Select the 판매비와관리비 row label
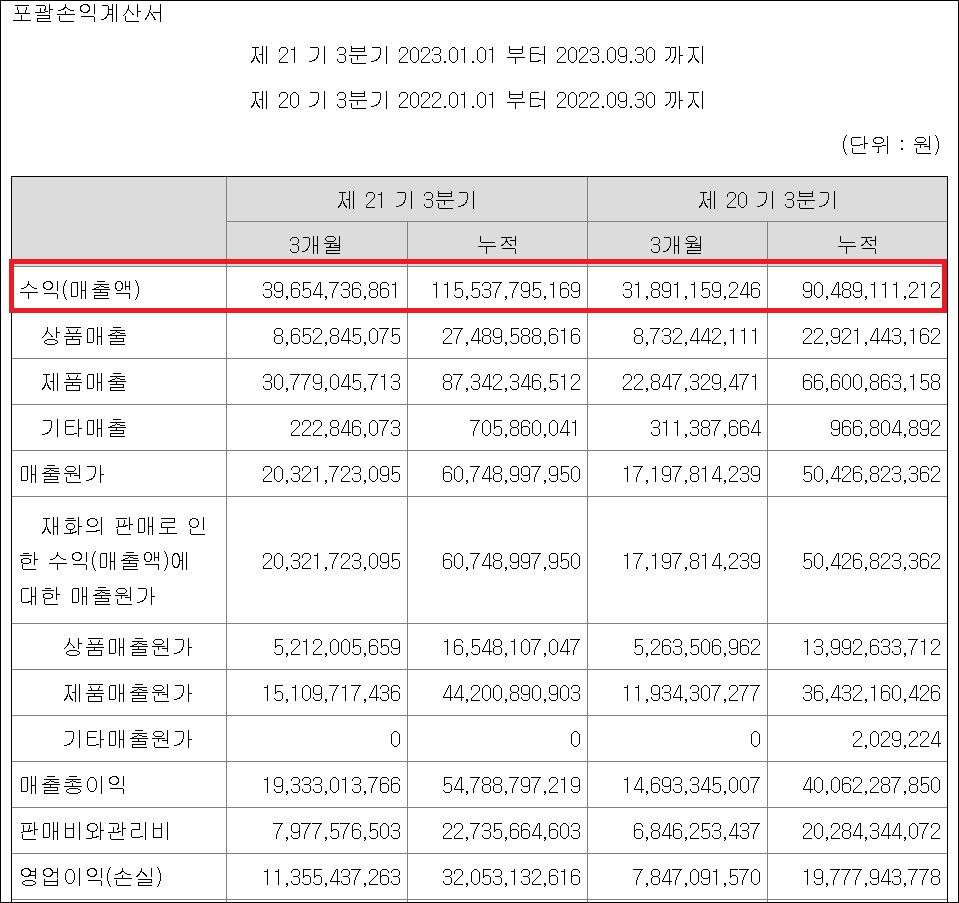959x903 pixels. [95, 831]
